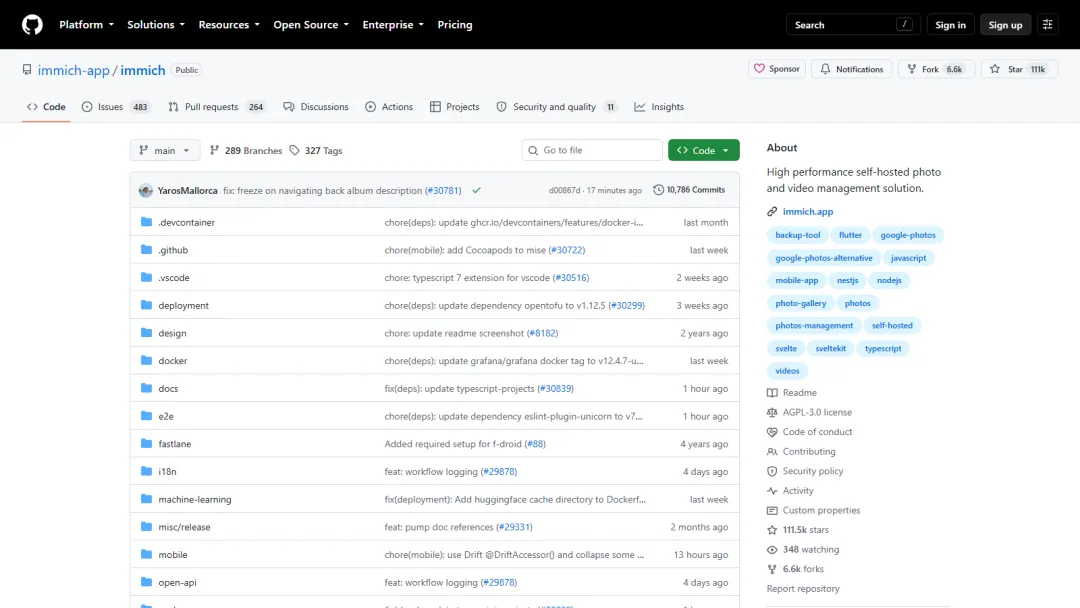Select the self-hosted topic tag
The image size is (1080, 608).
(x=891, y=325)
